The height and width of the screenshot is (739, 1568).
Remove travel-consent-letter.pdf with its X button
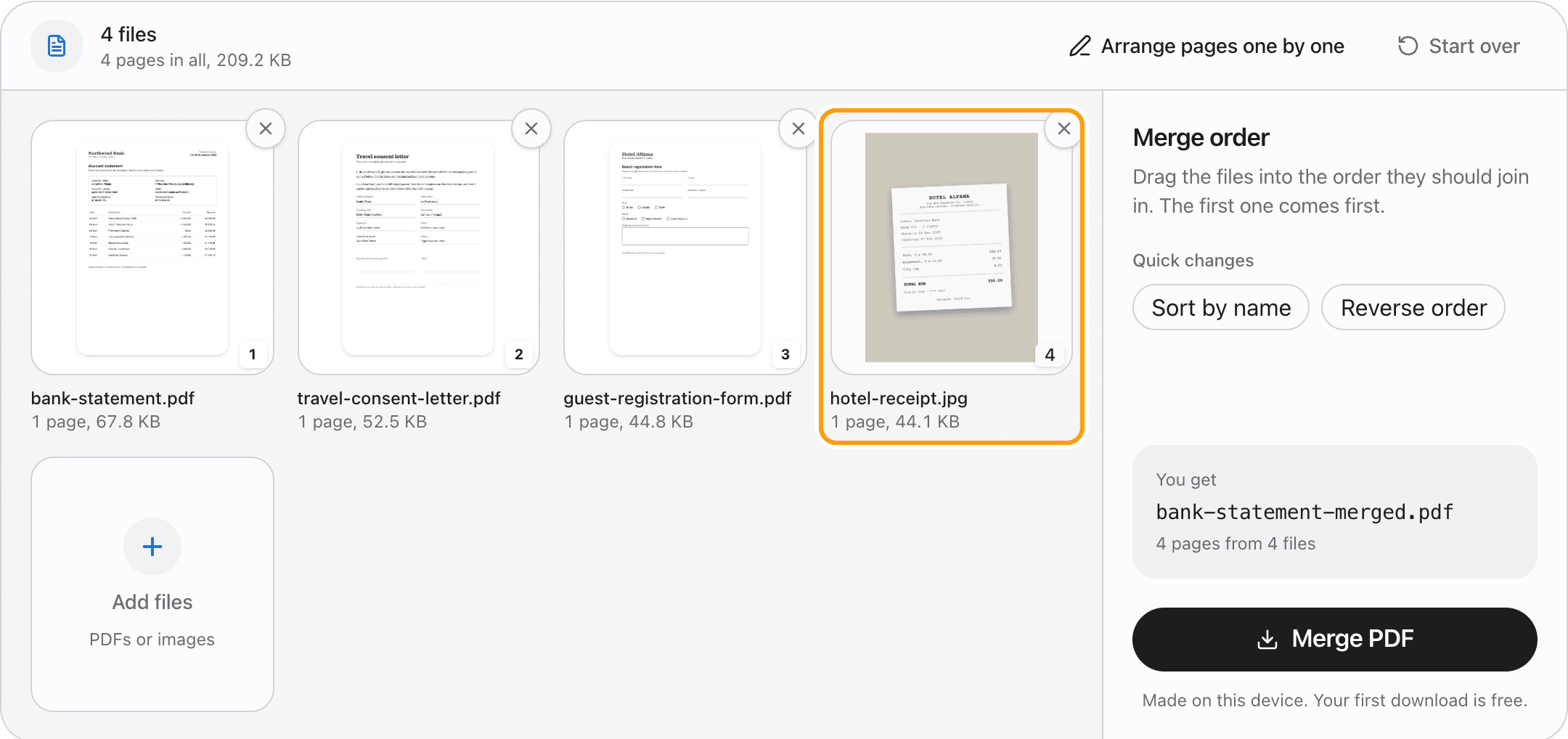pos(531,128)
